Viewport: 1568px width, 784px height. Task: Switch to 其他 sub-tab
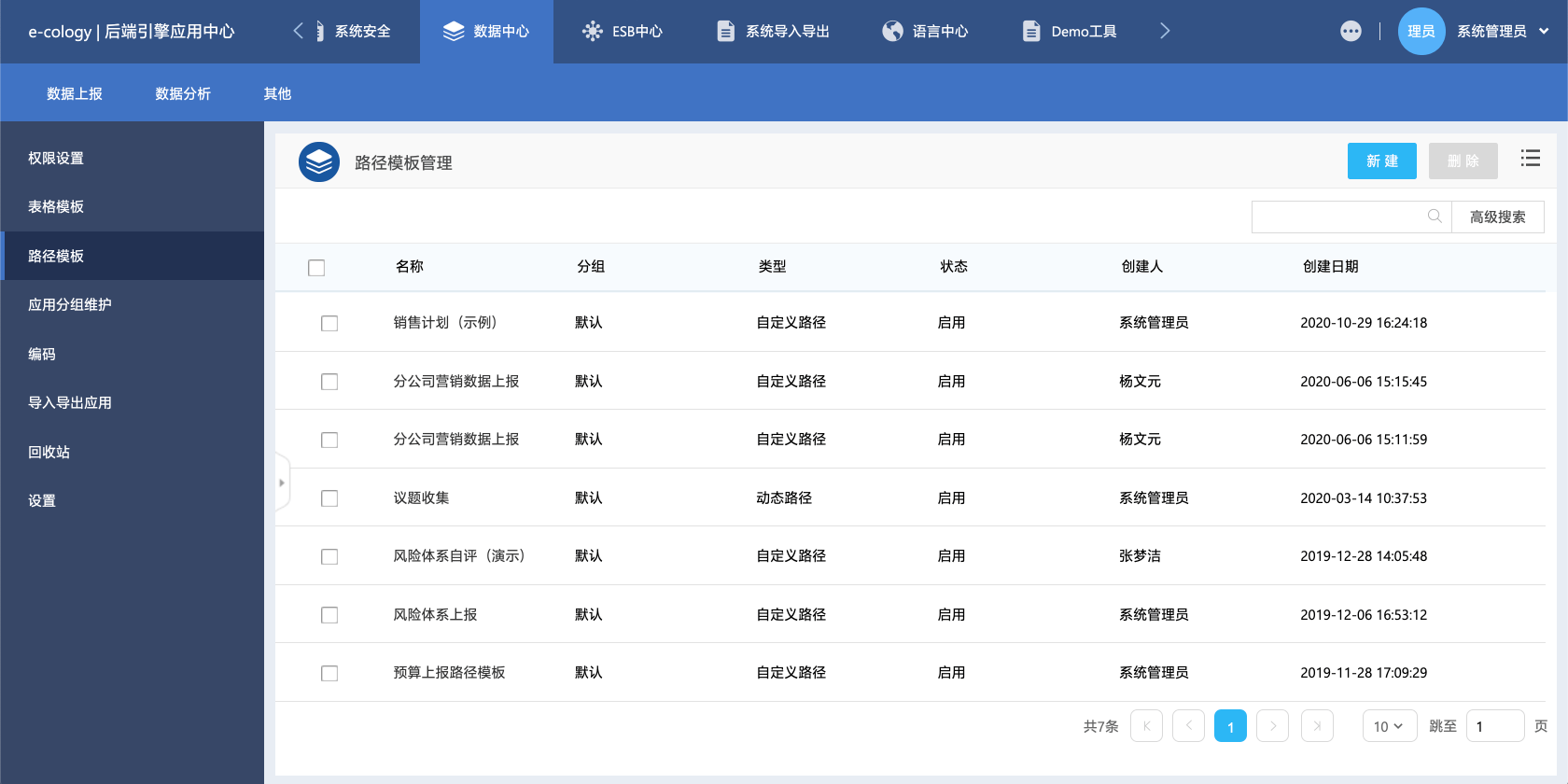tap(277, 93)
